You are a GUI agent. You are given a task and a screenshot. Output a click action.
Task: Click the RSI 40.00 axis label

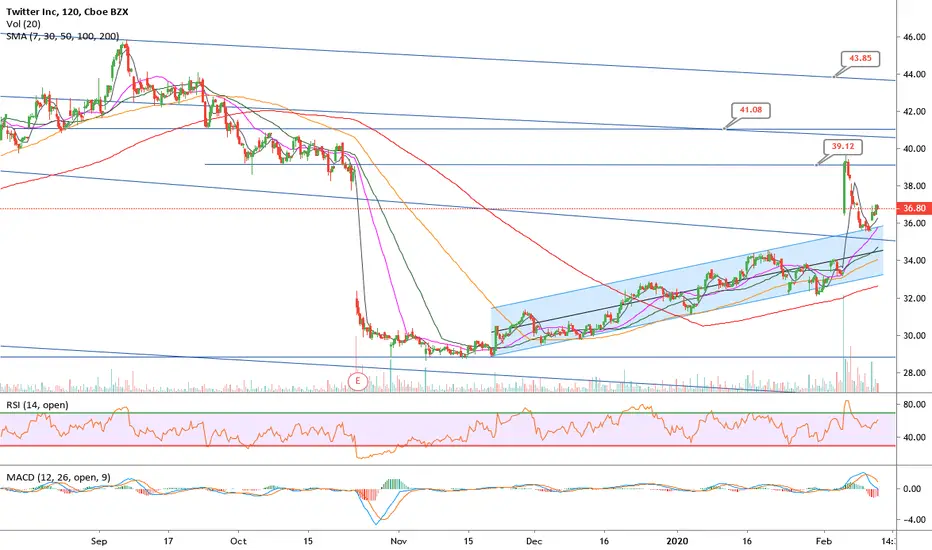click(x=914, y=437)
